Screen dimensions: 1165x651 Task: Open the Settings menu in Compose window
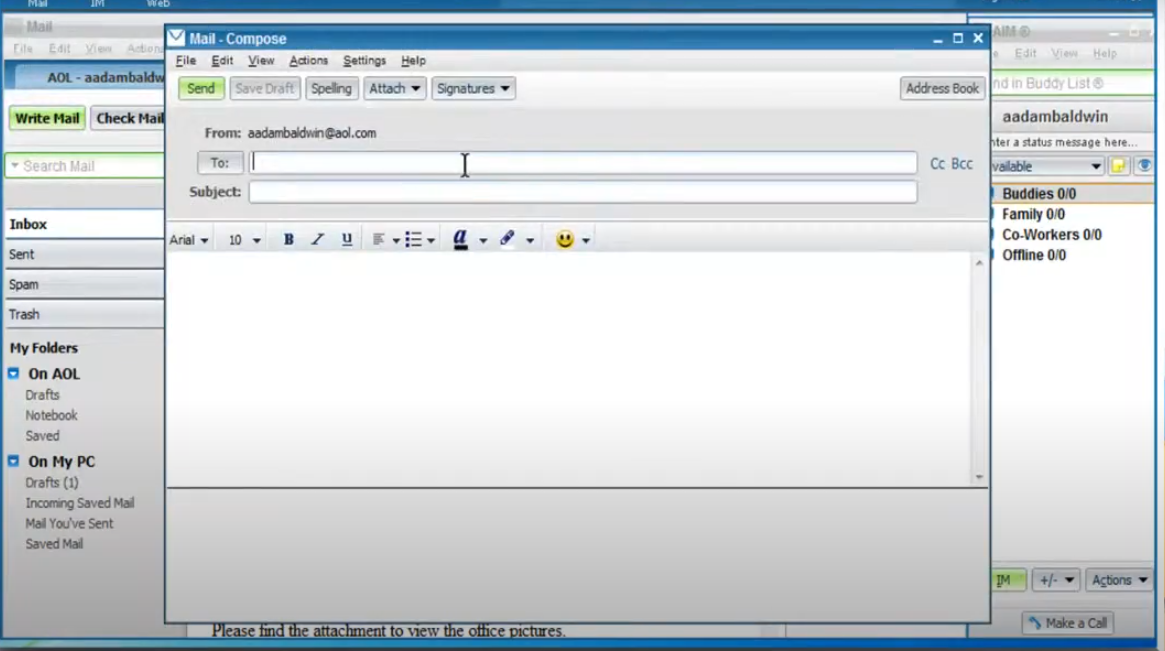pos(364,60)
